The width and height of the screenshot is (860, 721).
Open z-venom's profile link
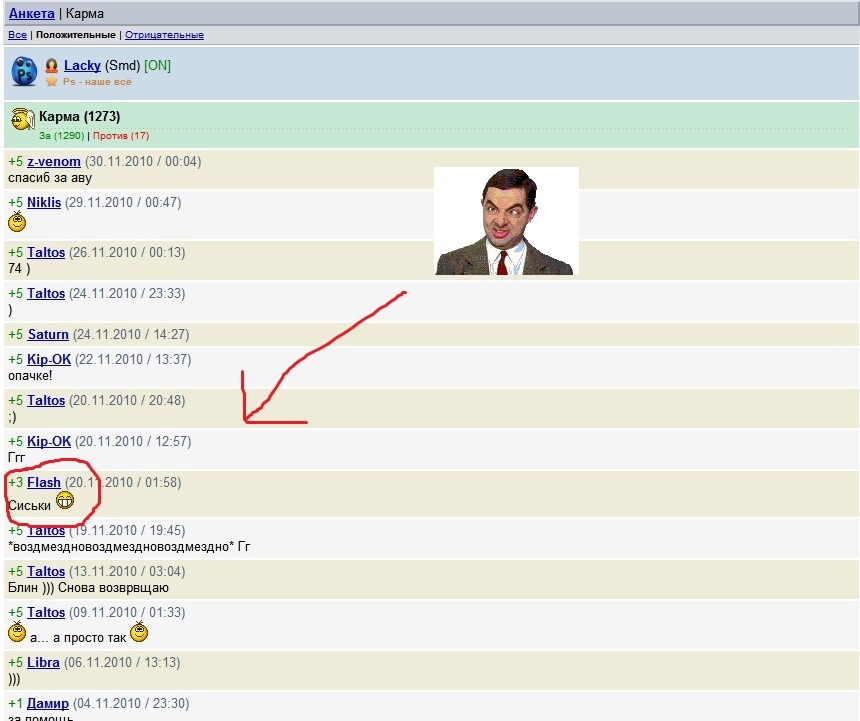point(54,162)
